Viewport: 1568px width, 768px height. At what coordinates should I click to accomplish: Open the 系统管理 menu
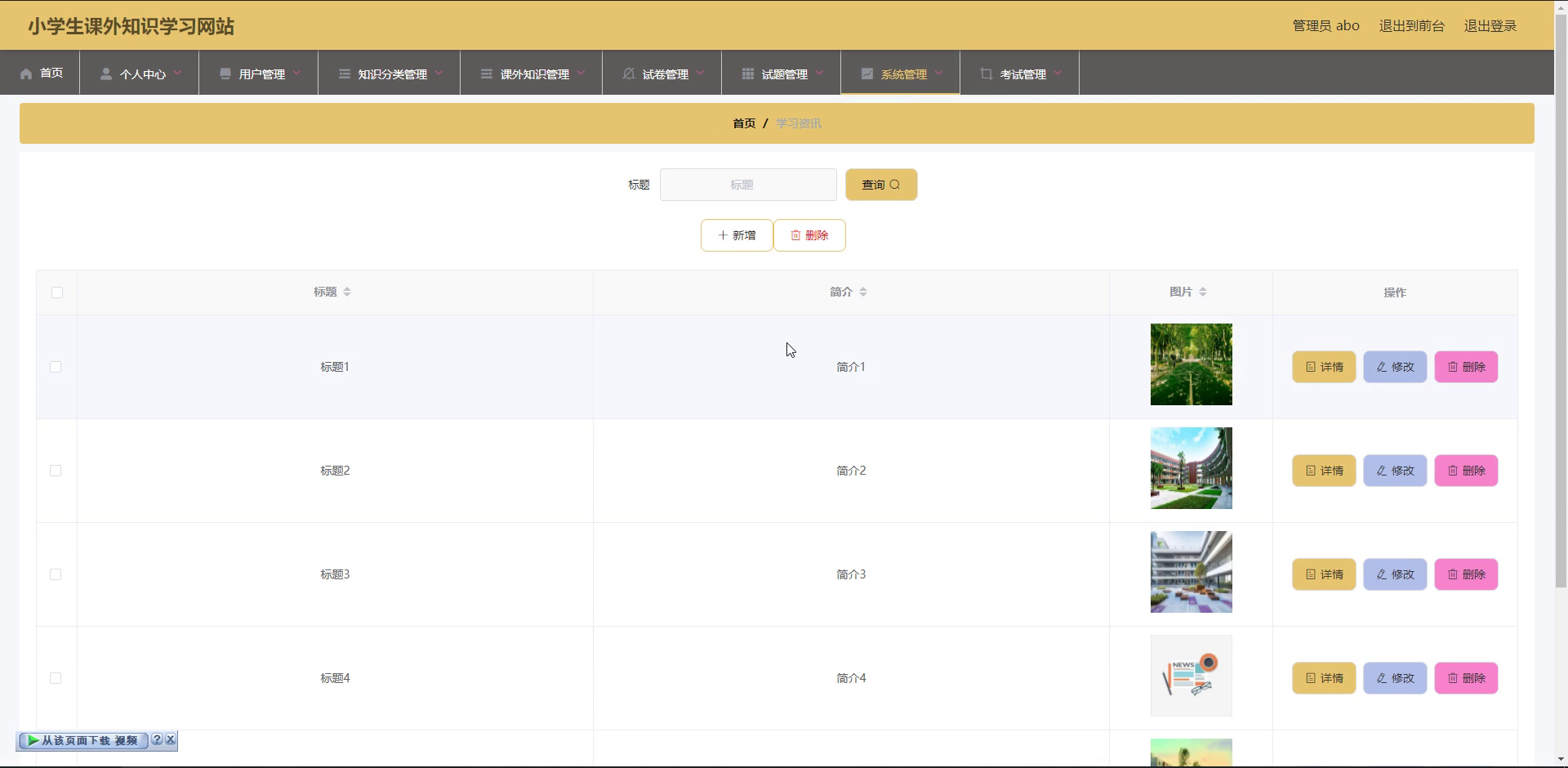click(x=901, y=73)
